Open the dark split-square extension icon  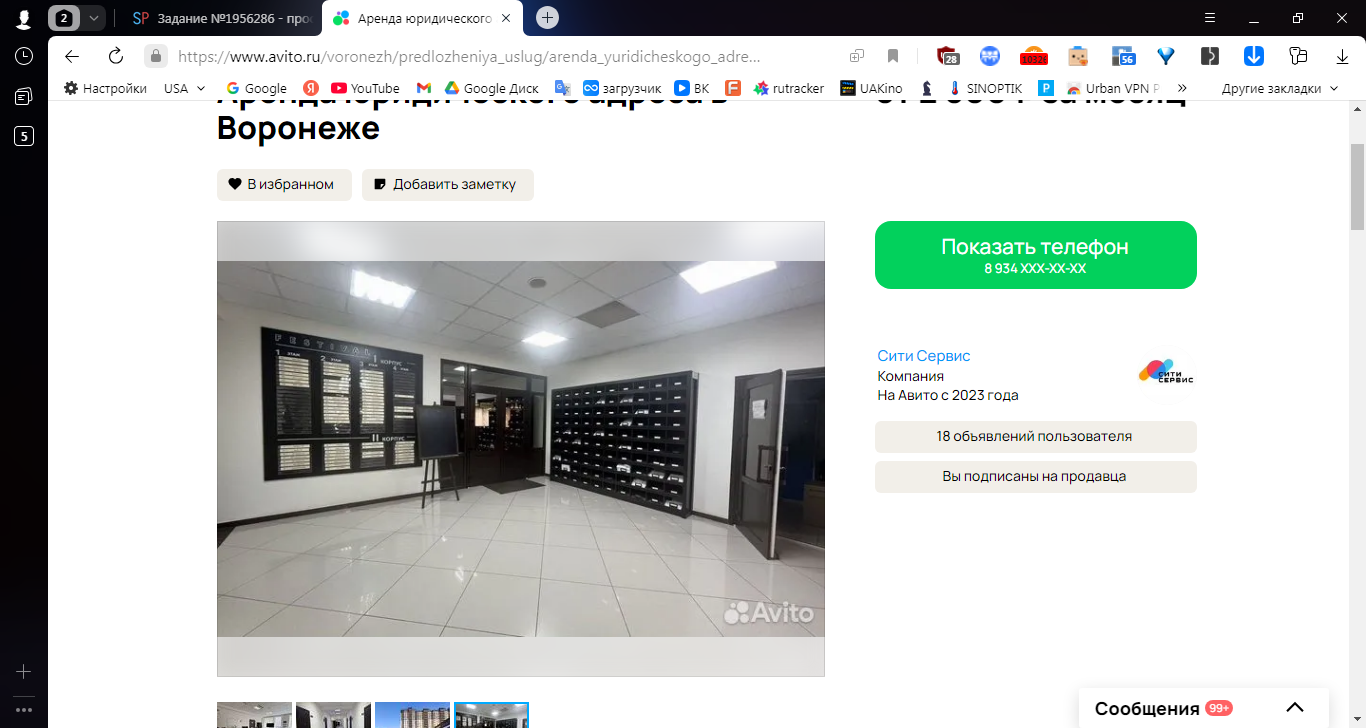click(1210, 56)
